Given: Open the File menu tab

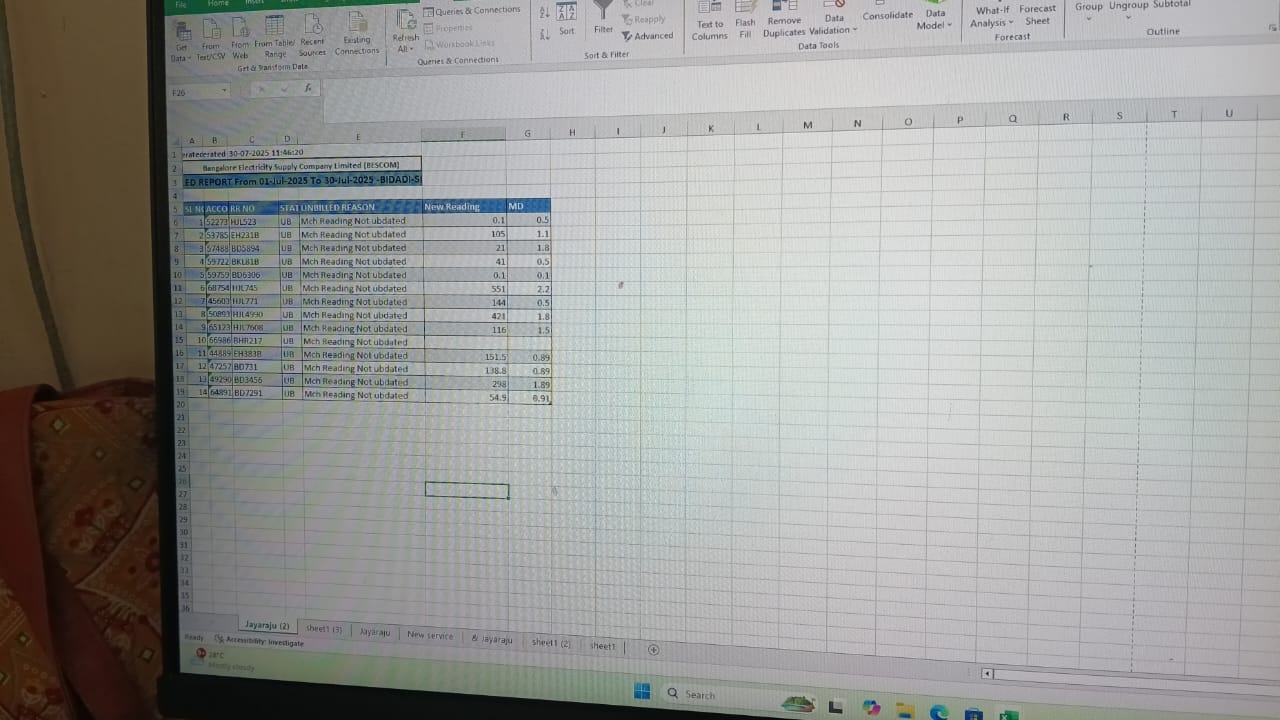Looking at the screenshot, I should 181,4.
